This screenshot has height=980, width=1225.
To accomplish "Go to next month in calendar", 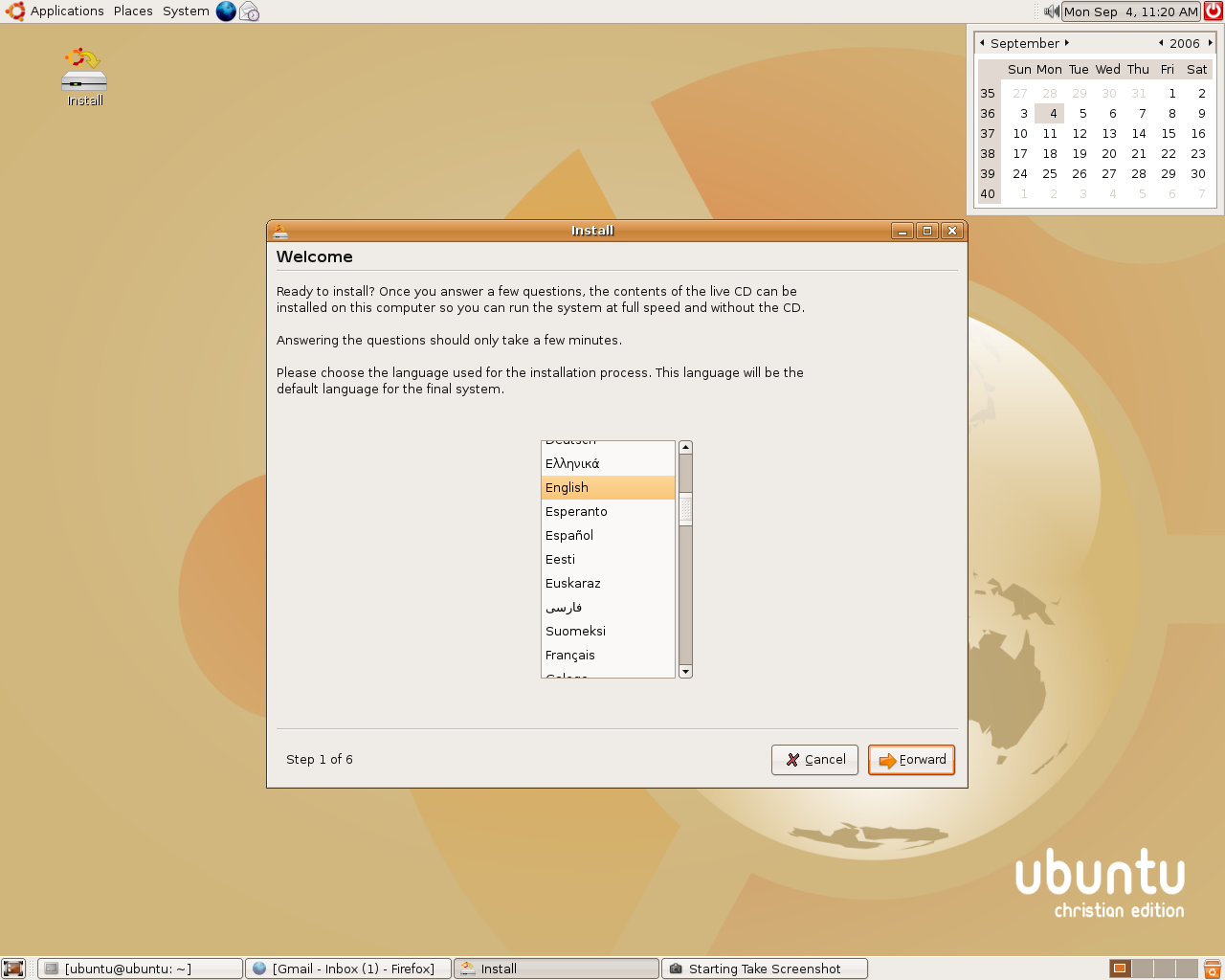I will [x=1067, y=43].
